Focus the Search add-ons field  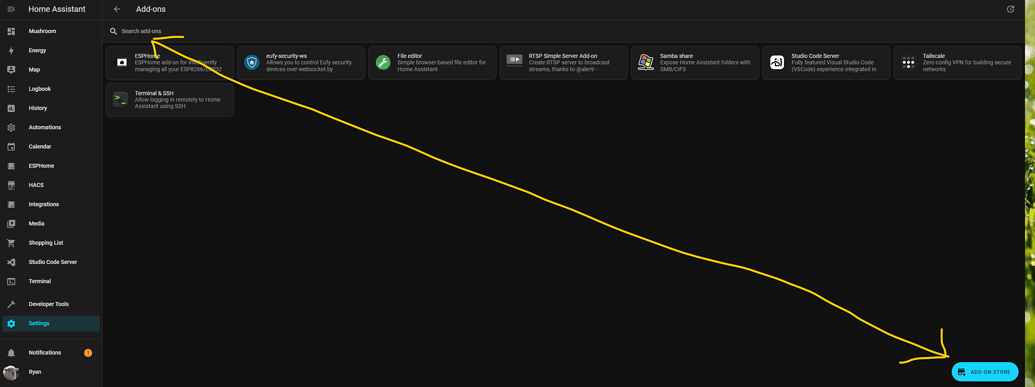[x=563, y=31]
